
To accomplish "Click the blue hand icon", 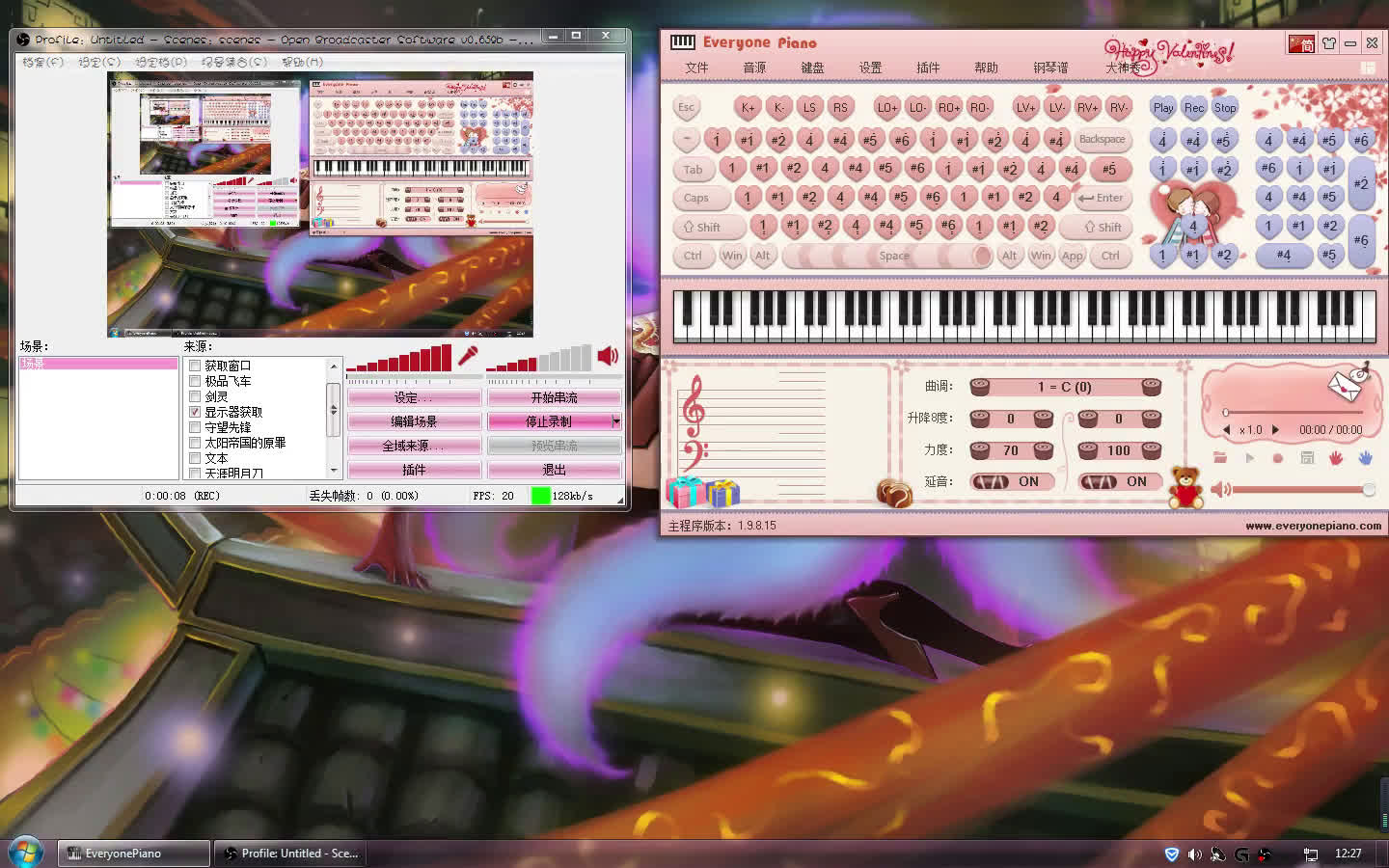I will click(1365, 458).
